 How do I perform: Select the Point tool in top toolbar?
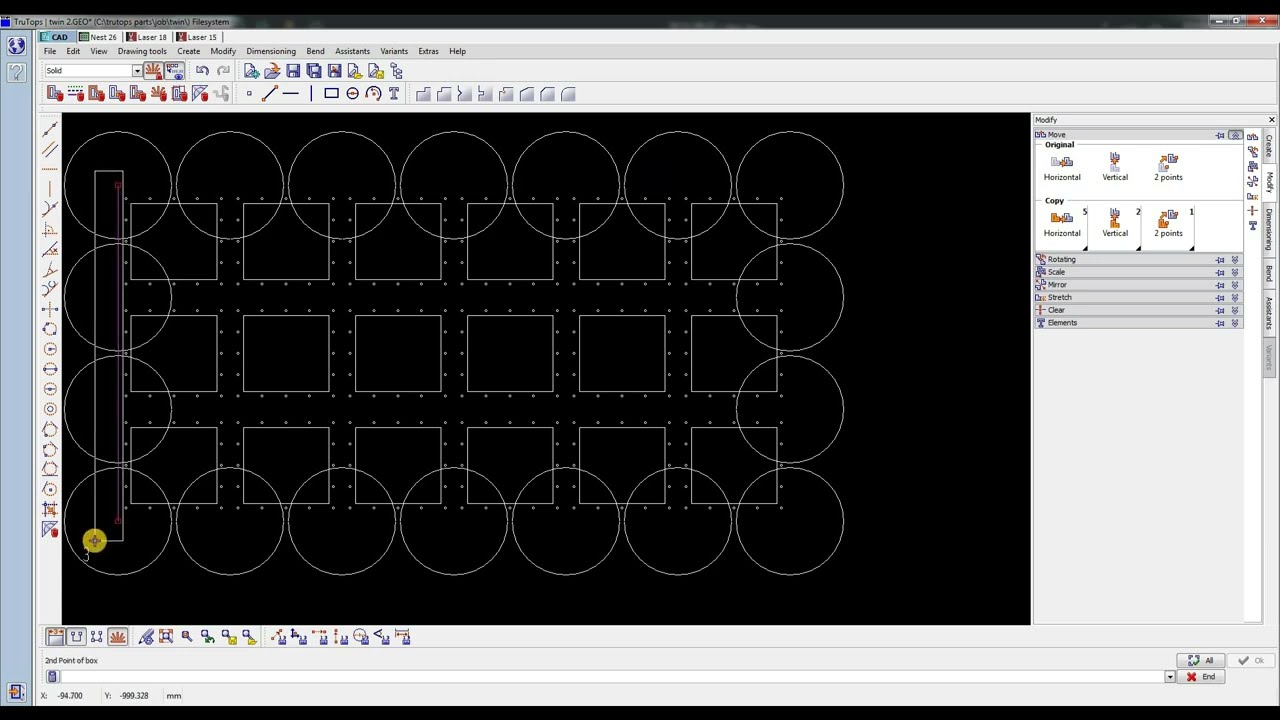[x=249, y=94]
